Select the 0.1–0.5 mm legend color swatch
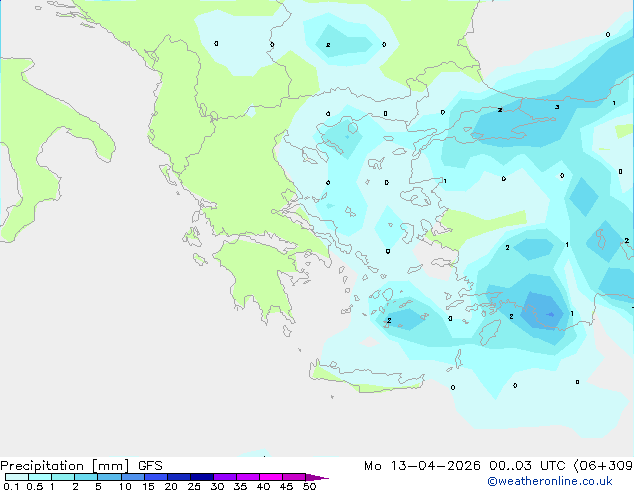The image size is (634, 490). point(17,477)
